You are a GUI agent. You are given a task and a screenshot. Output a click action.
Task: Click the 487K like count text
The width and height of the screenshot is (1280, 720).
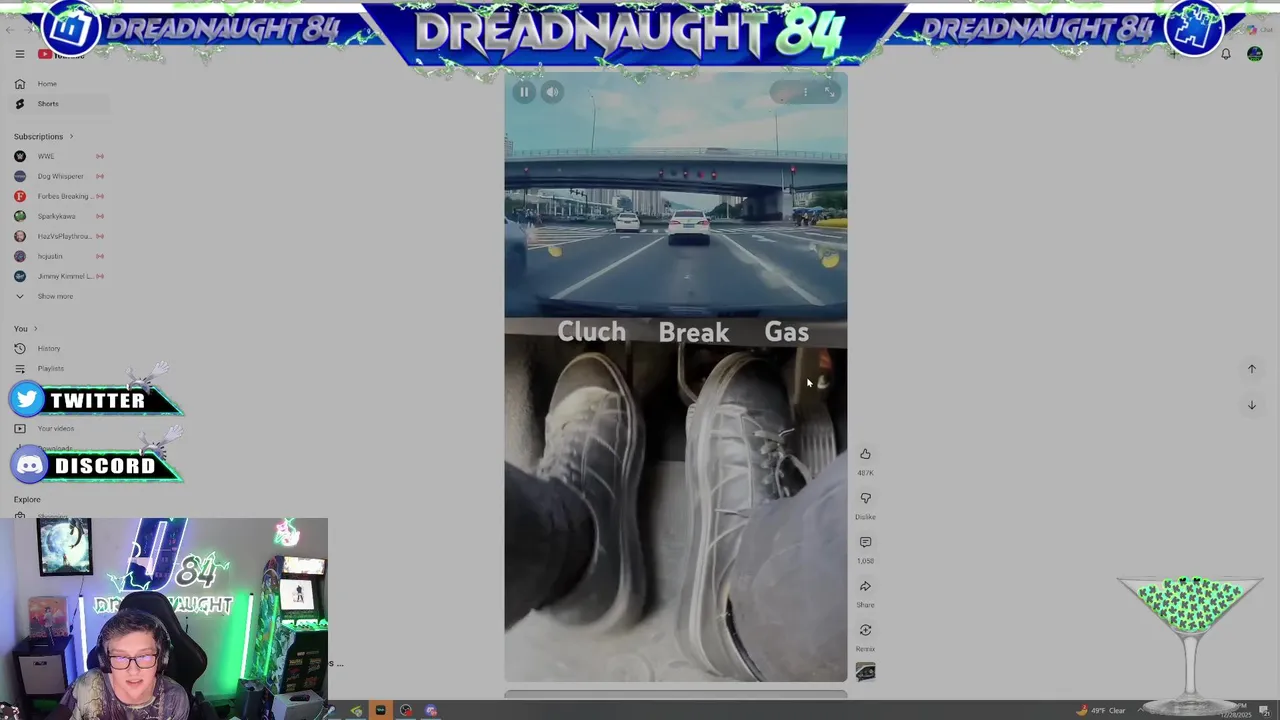(865, 473)
